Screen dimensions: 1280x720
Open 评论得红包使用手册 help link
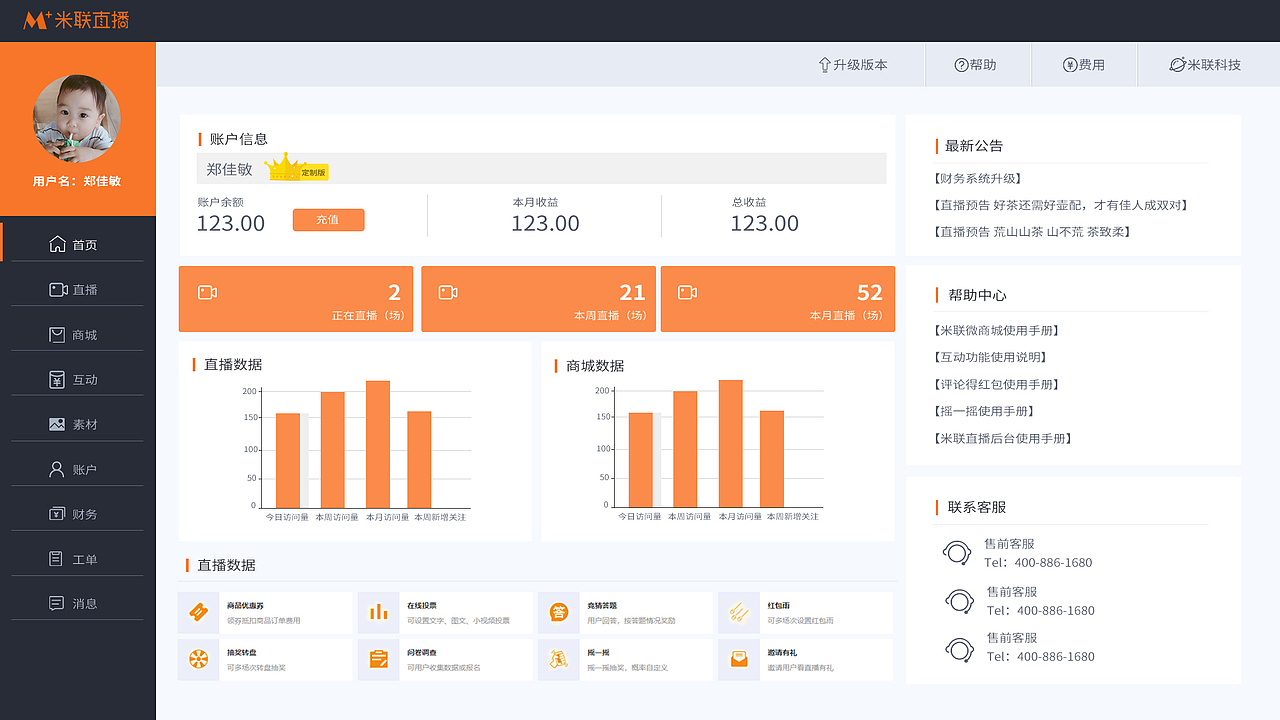pyautogui.click(x=997, y=384)
